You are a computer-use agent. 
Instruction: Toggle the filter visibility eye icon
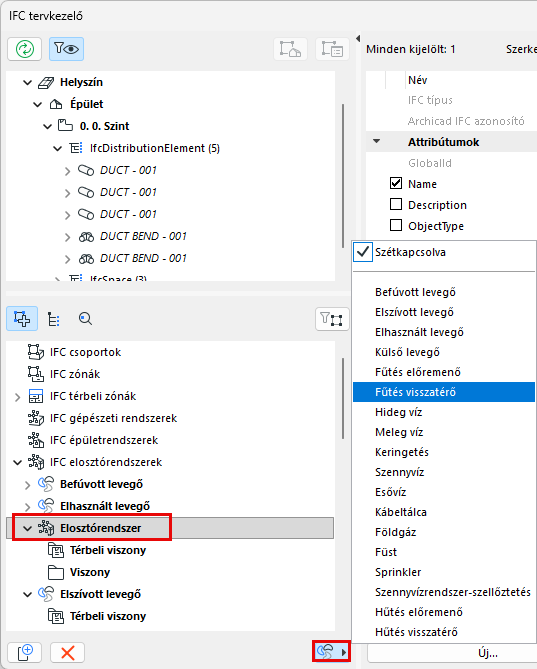66,49
